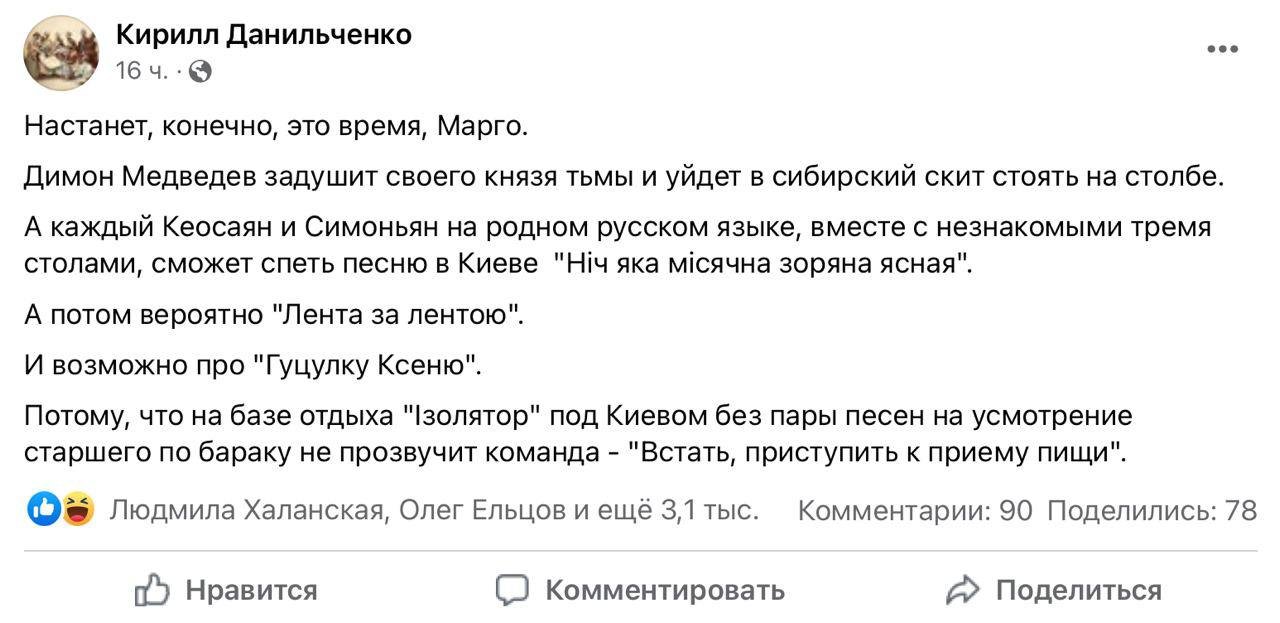The height and width of the screenshot is (623, 1280).
Task: Click the speech bubble comment icon
Action: (x=512, y=590)
